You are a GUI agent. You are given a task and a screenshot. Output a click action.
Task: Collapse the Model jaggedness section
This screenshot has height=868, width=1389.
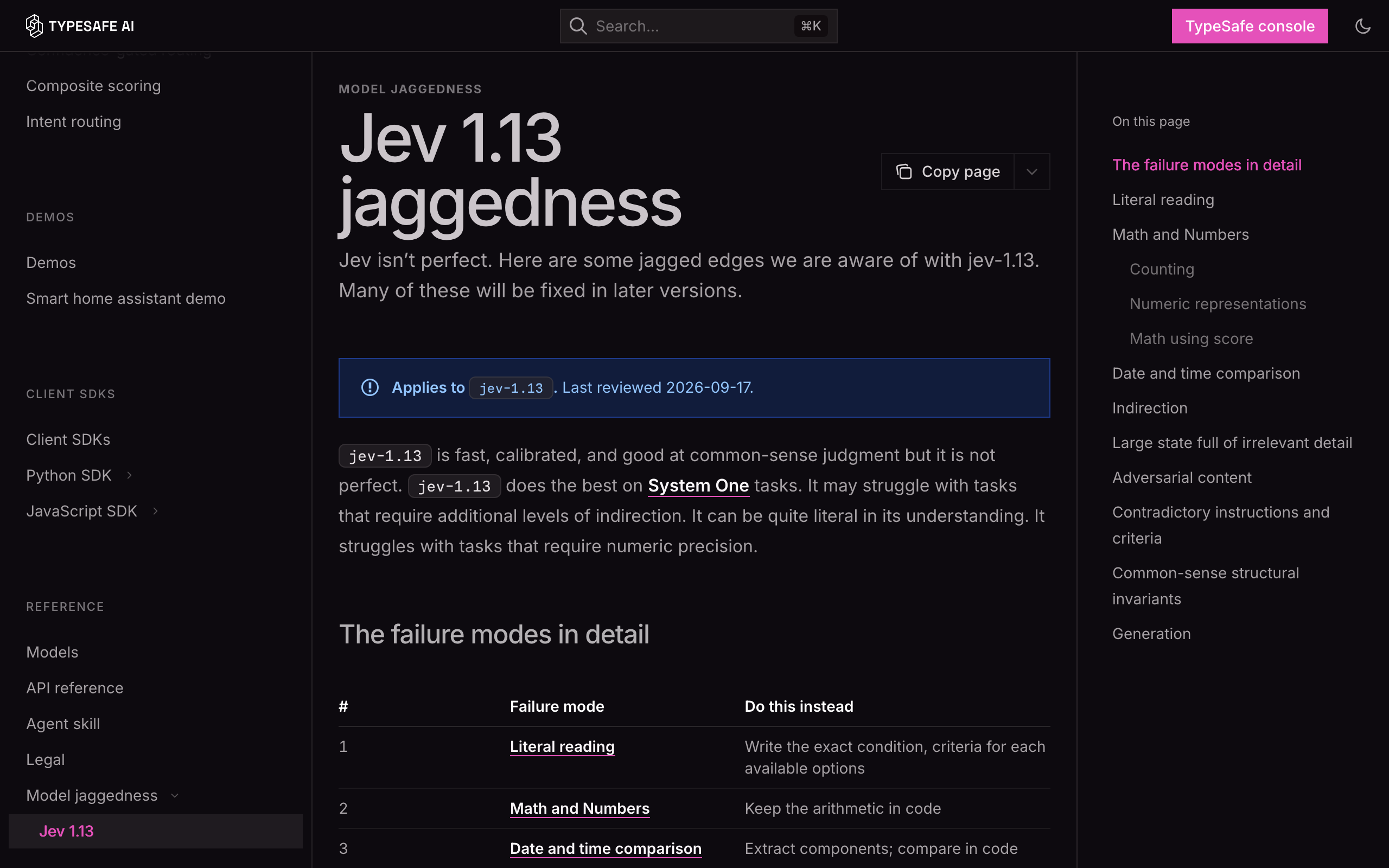point(175,795)
